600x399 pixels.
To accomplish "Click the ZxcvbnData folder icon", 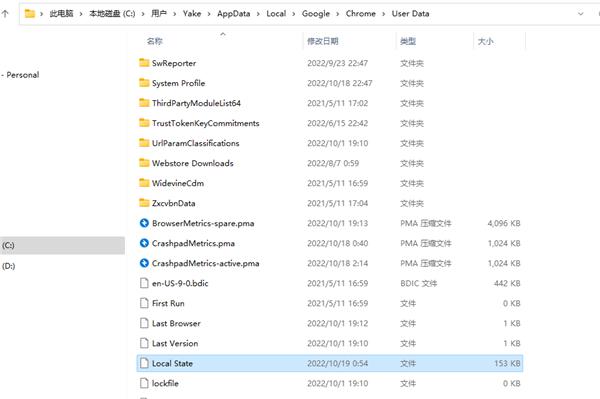I will tap(144, 203).
